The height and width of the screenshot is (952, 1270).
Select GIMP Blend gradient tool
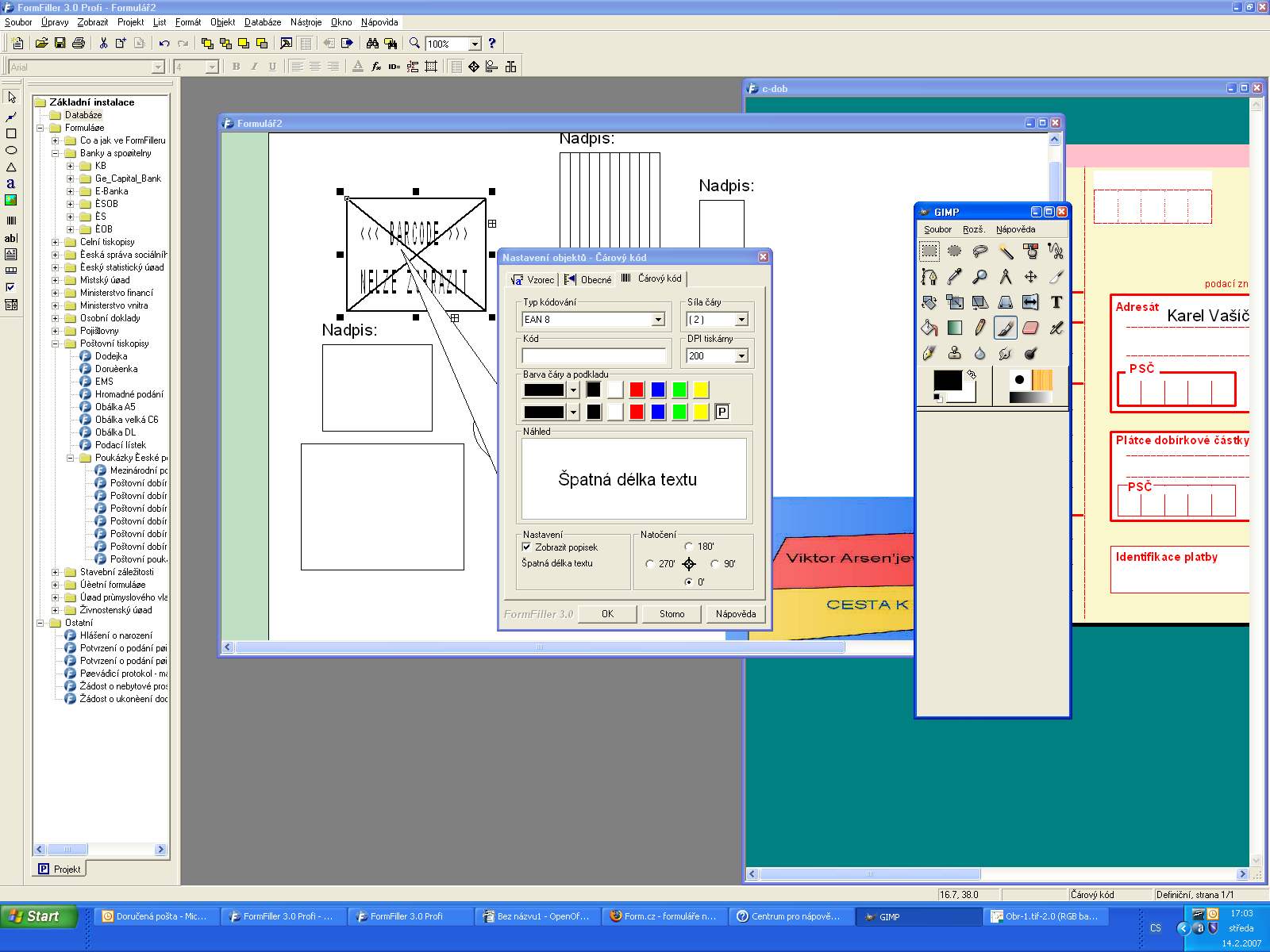pos(954,328)
